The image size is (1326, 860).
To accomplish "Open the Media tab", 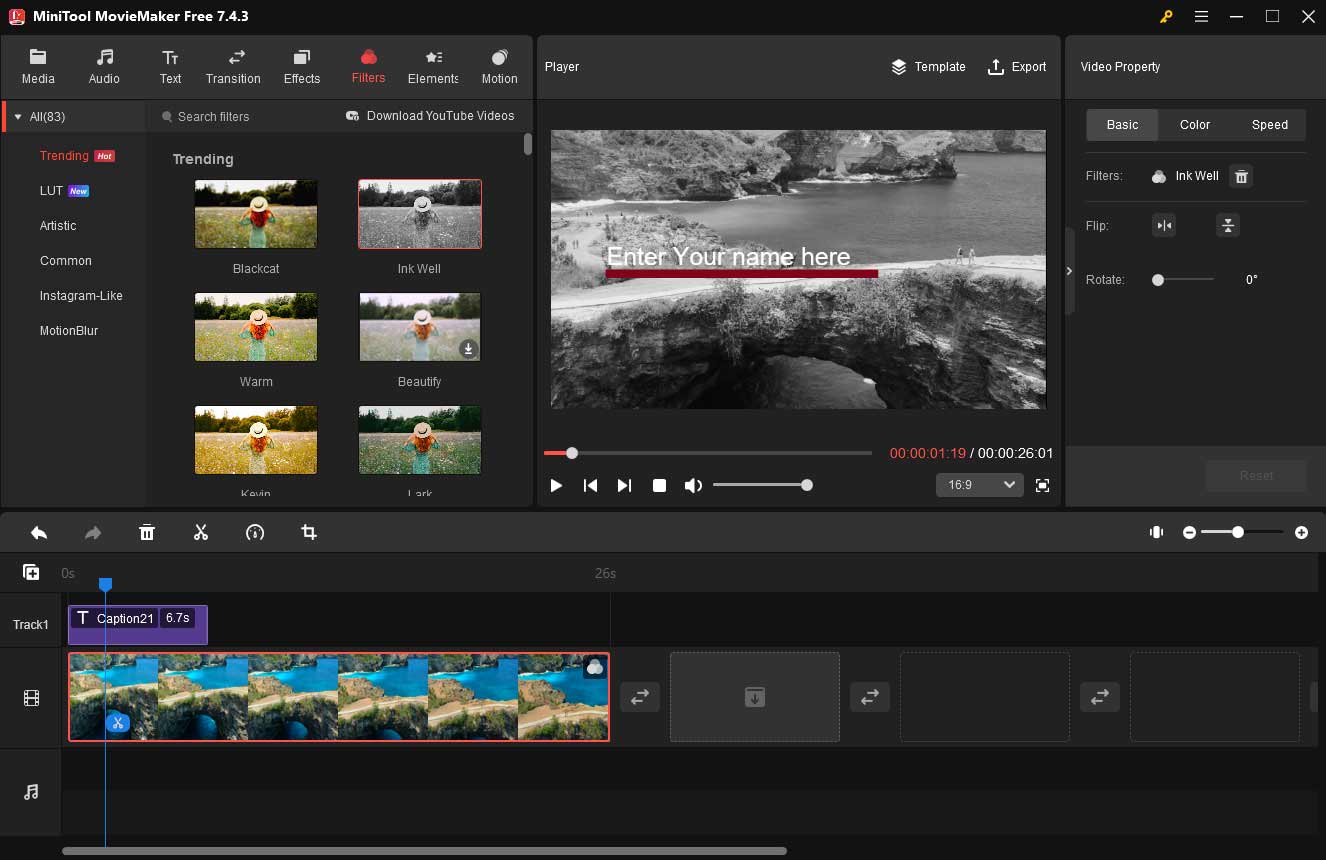I will click(38, 66).
